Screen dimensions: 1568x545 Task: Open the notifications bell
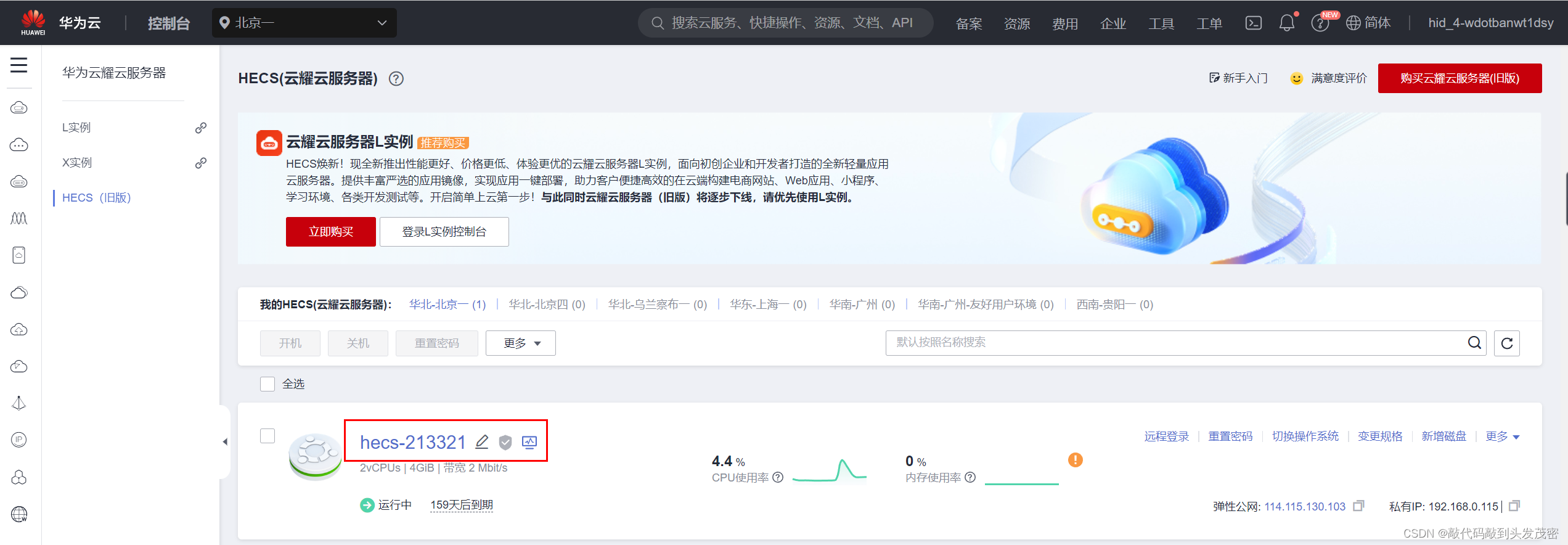coord(1287,23)
